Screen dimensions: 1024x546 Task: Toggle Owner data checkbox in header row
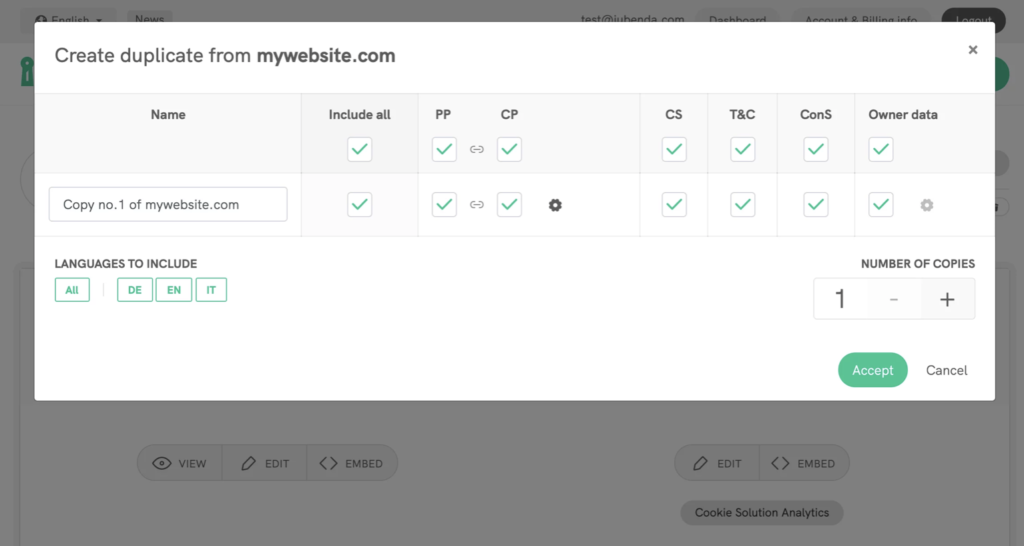881,150
